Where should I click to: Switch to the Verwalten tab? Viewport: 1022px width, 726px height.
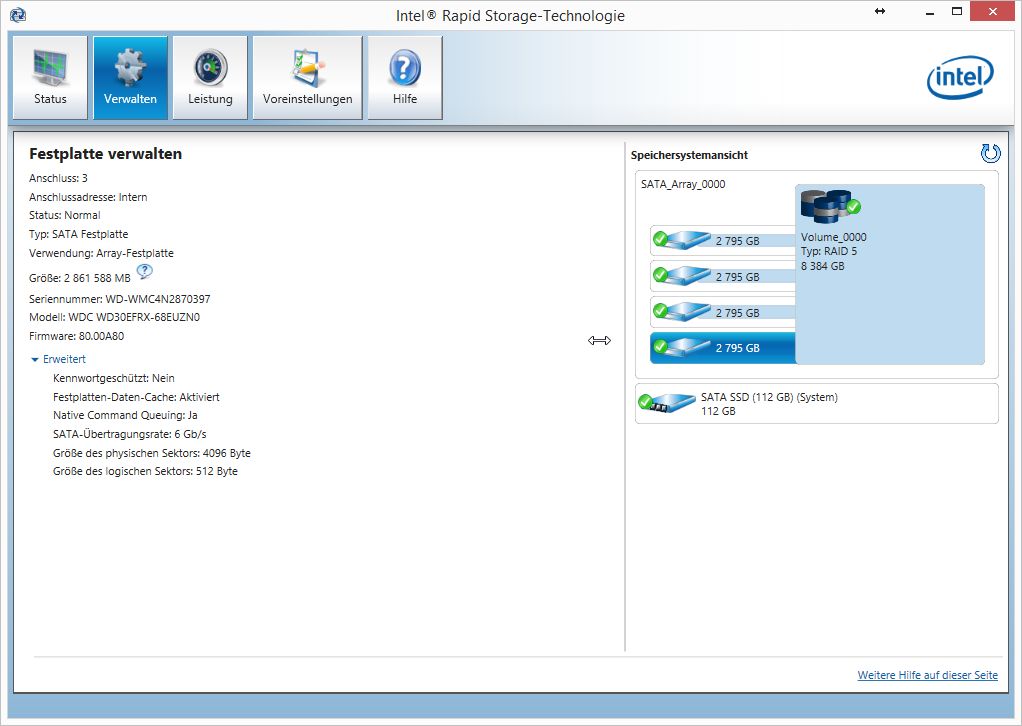pos(130,78)
